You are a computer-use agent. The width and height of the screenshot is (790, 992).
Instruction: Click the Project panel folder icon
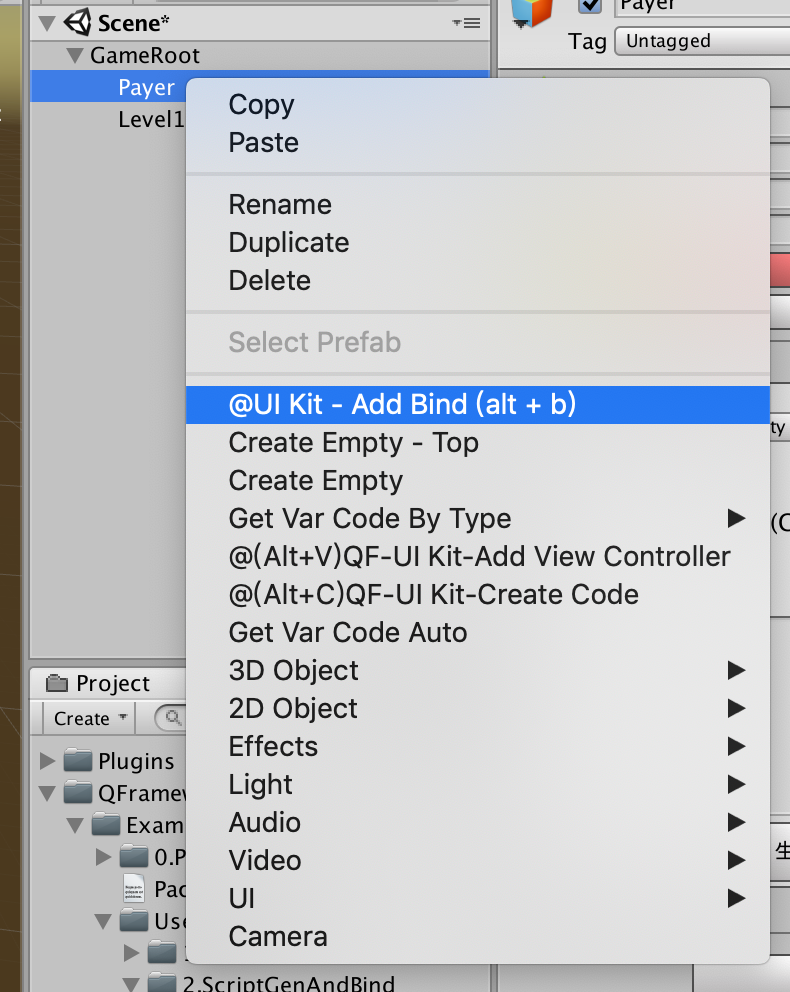point(57,683)
